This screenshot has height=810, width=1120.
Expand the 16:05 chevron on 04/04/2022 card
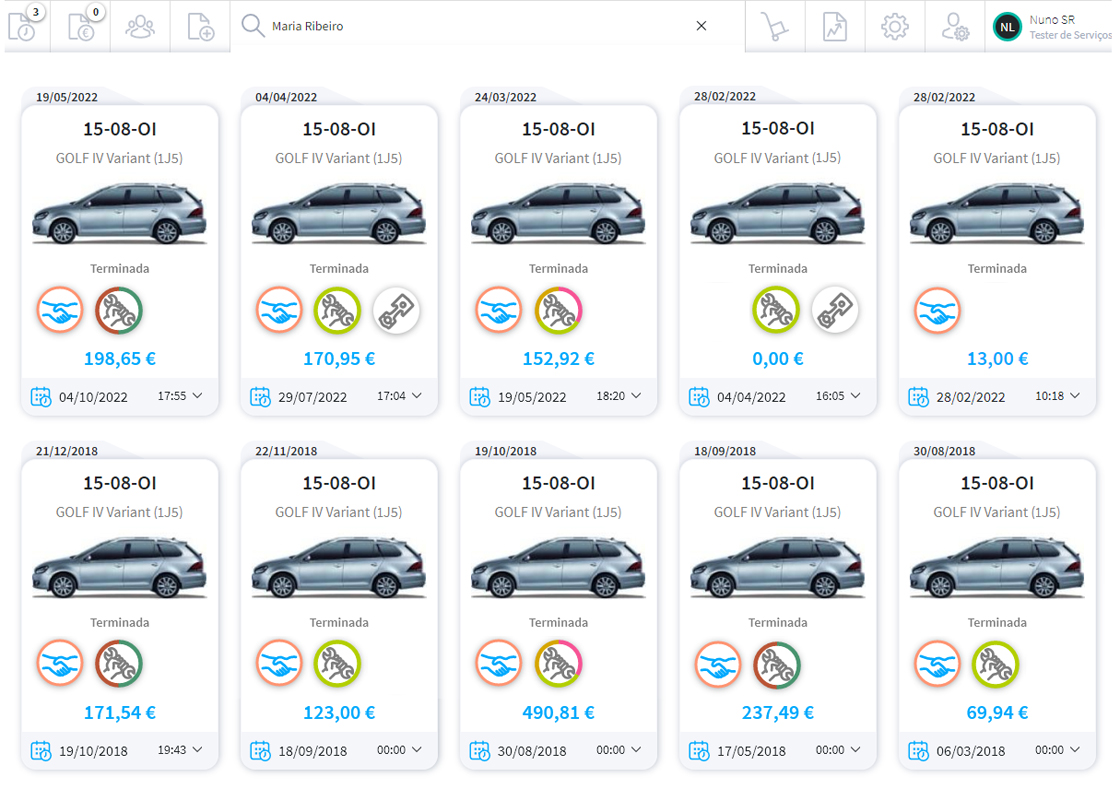[x=856, y=396]
